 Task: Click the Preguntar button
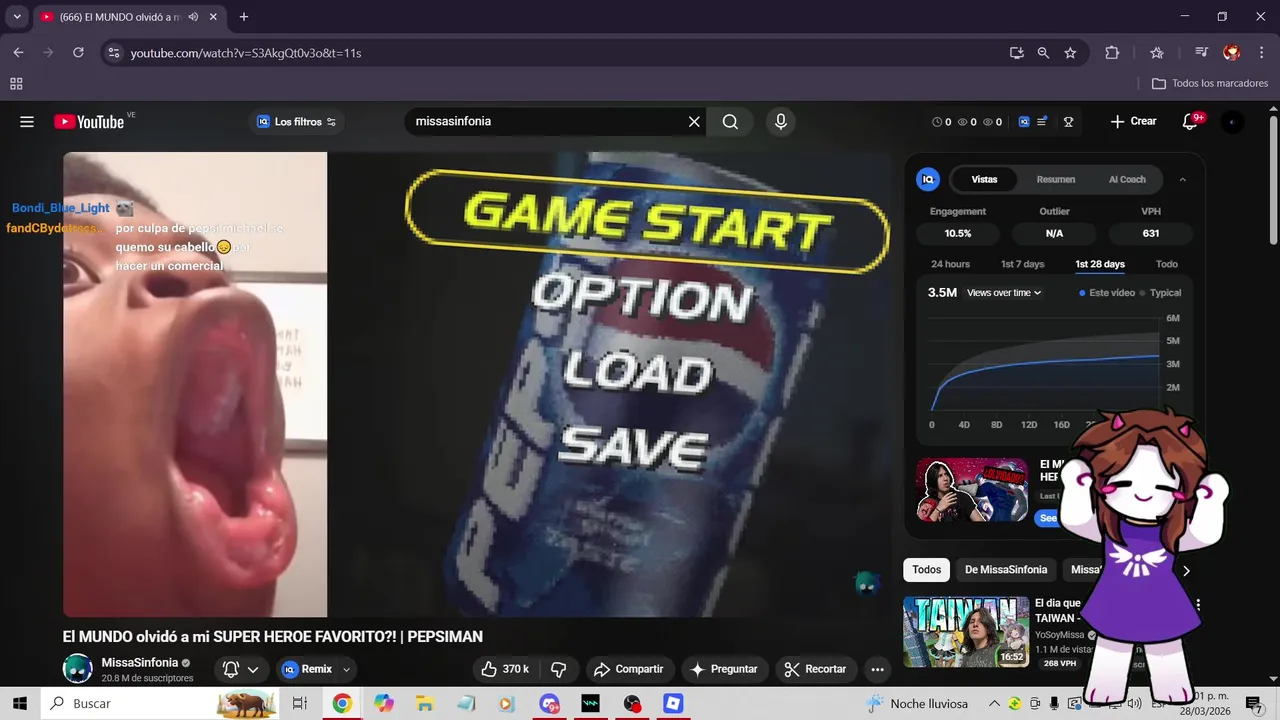coord(724,669)
